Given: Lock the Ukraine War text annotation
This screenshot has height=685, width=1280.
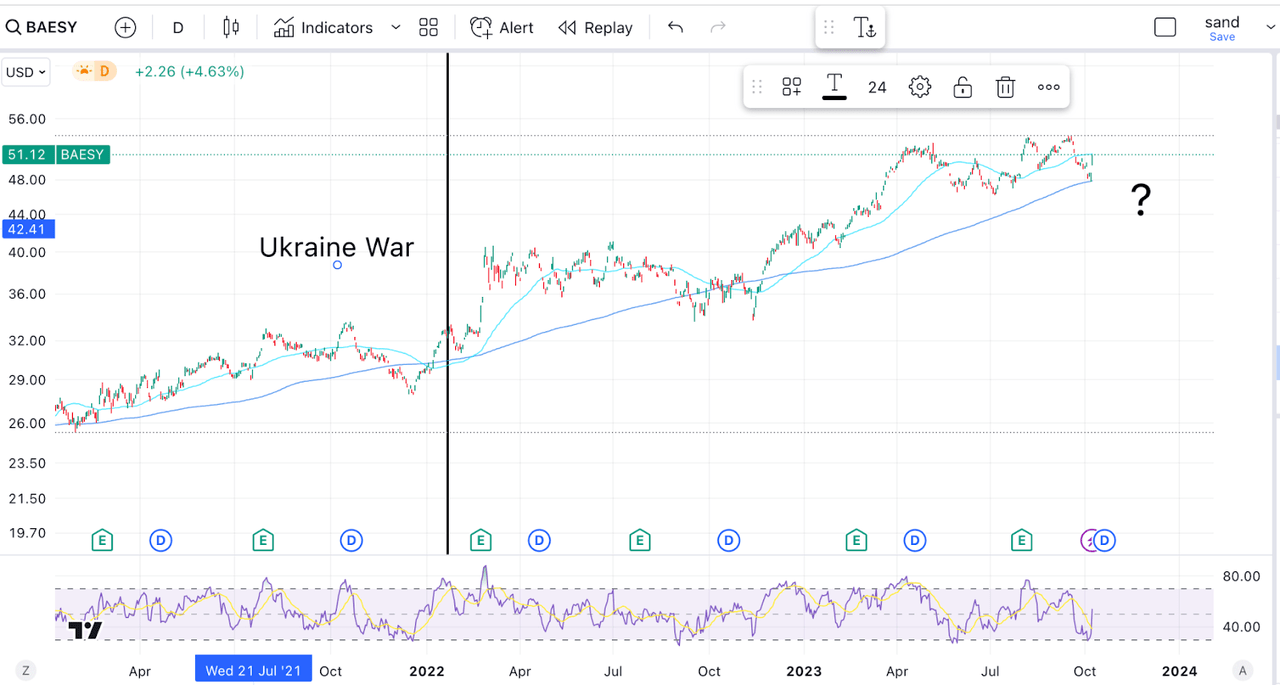Looking at the screenshot, I should [x=962, y=87].
